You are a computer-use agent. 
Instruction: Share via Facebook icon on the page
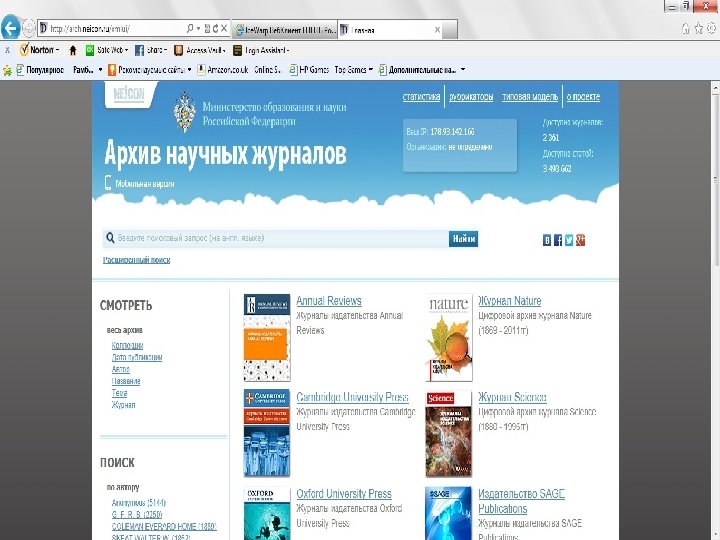click(x=558, y=240)
